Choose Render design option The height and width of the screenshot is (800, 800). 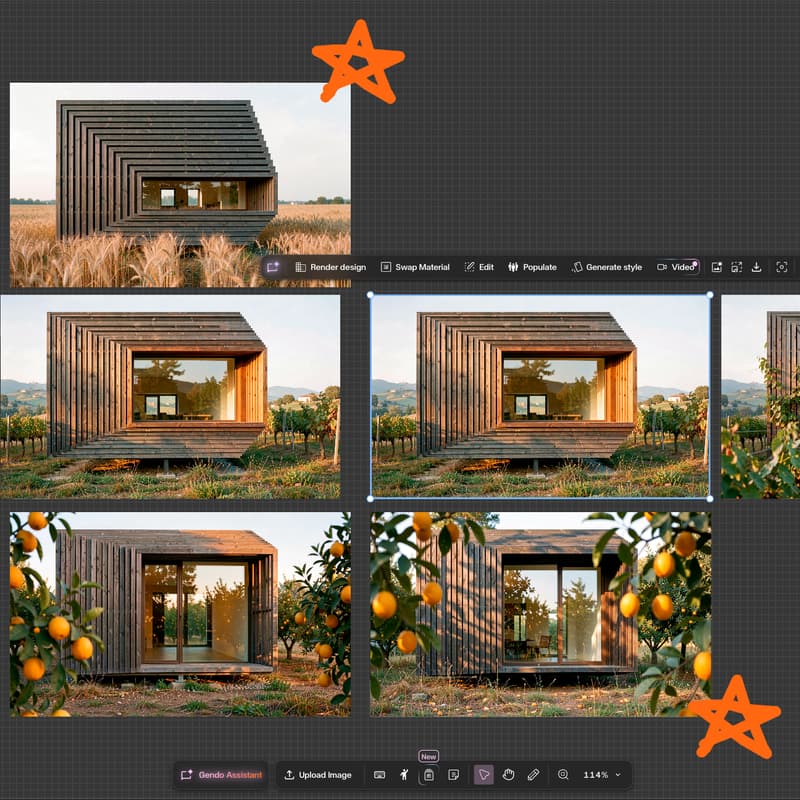tap(331, 267)
